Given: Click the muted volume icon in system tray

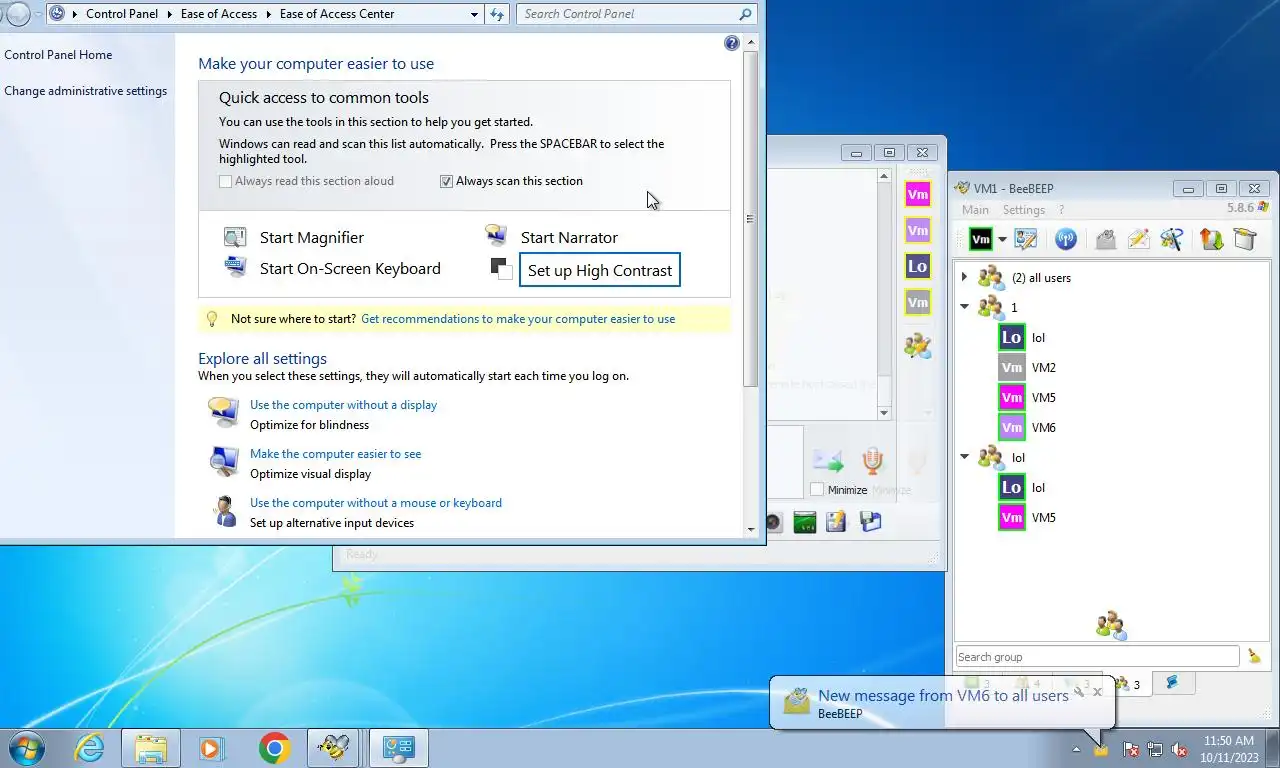Looking at the screenshot, I should point(1179,749).
